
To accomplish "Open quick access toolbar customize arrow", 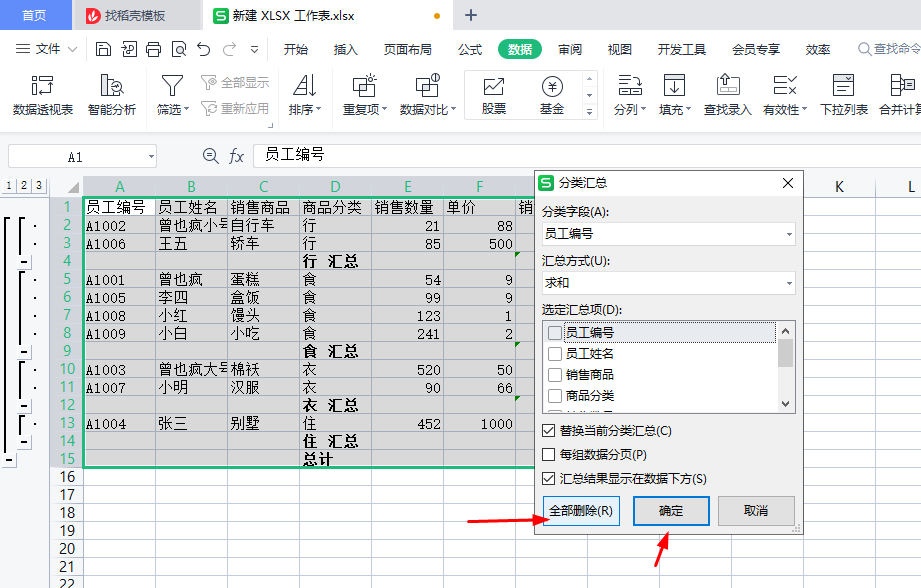I will click(x=254, y=49).
